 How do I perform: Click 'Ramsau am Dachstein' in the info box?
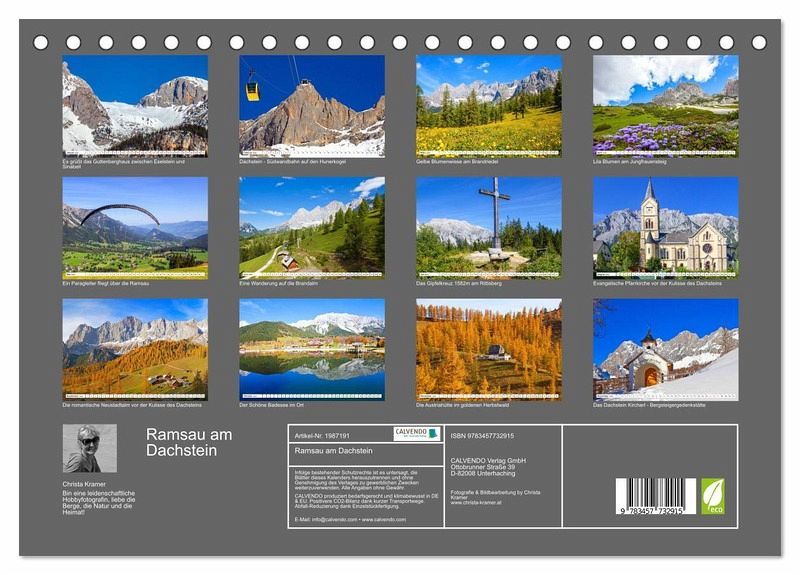(334, 451)
